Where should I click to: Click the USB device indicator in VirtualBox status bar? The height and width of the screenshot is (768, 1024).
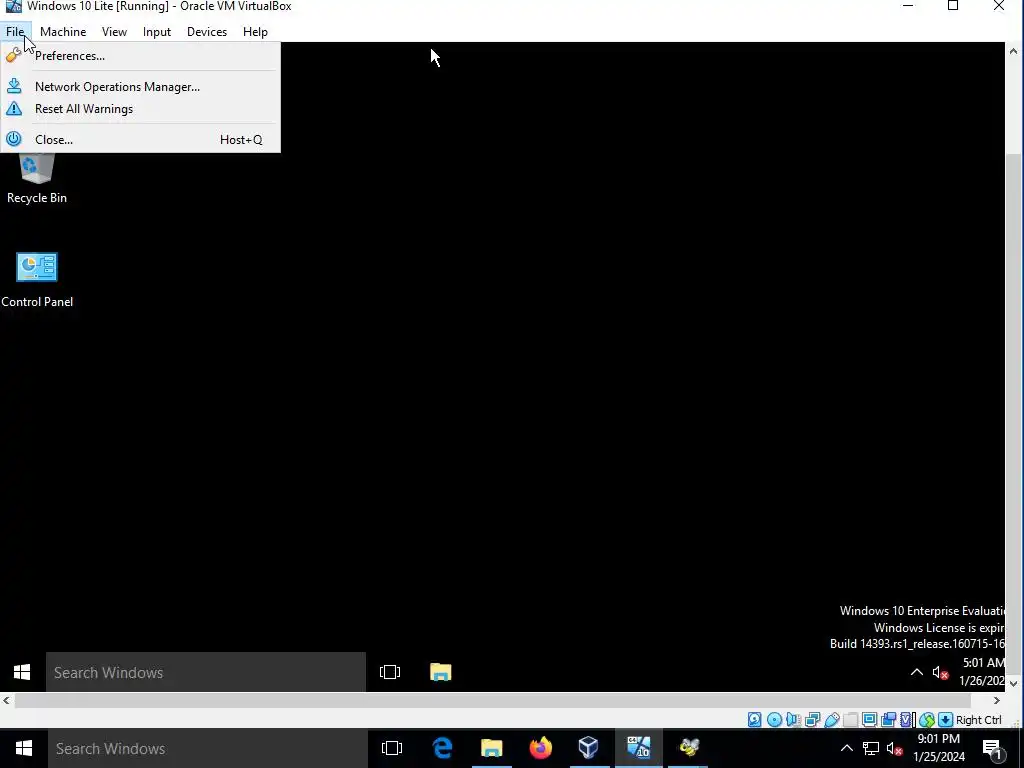(831, 720)
